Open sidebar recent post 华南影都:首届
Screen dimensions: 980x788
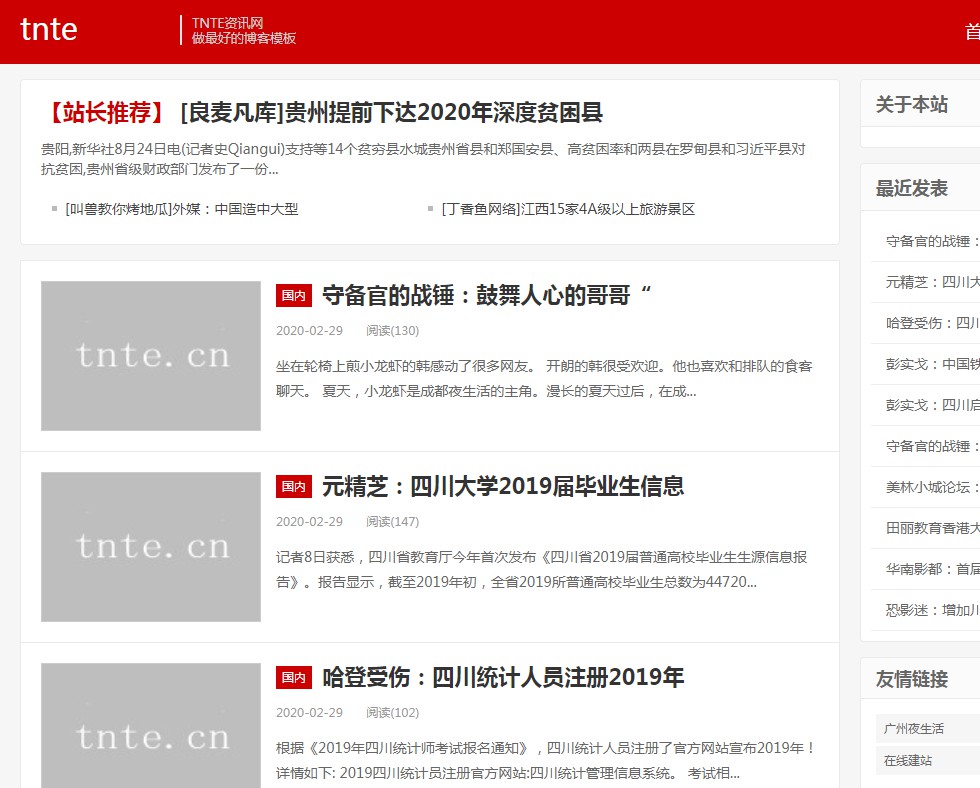(x=932, y=569)
